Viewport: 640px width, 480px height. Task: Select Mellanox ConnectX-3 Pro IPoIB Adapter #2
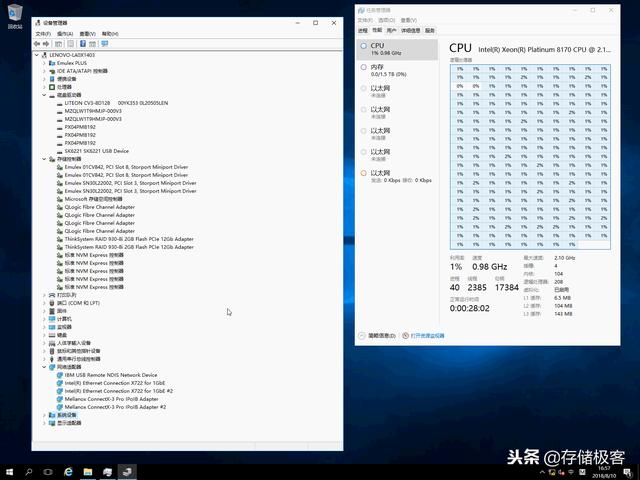116,407
